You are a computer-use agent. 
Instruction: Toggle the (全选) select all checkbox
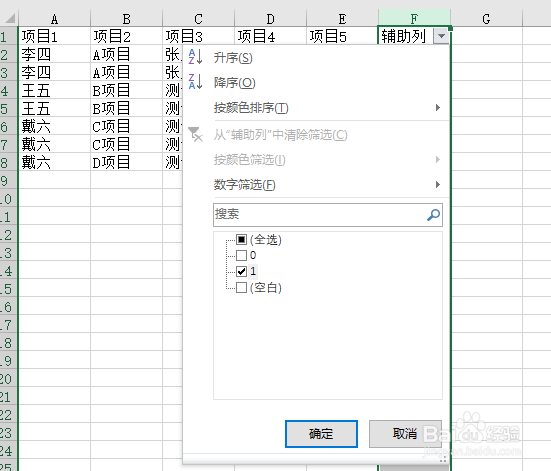point(241,240)
